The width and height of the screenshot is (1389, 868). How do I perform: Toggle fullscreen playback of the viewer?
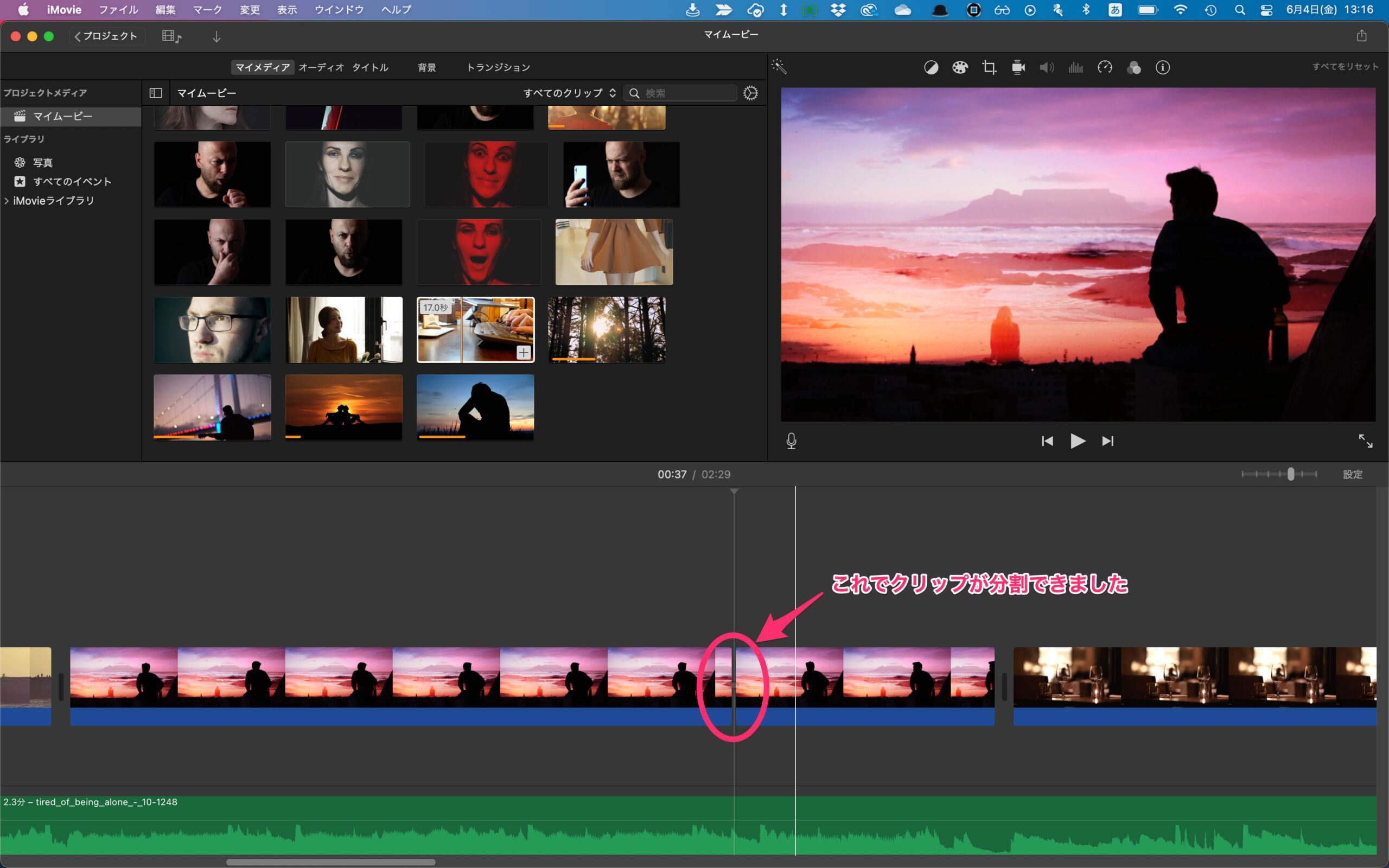click(1366, 441)
